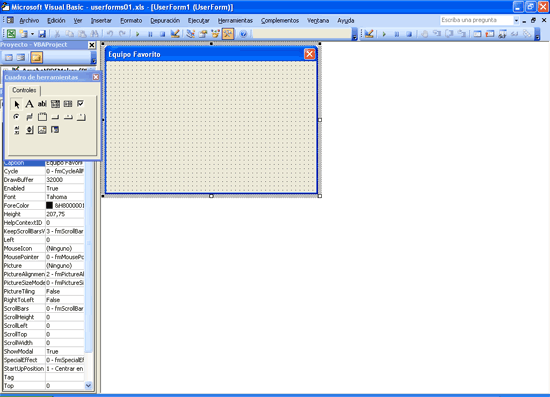The height and width of the screenshot is (397, 550).
Task: Select the Image control tool
Action: [42, 130]
